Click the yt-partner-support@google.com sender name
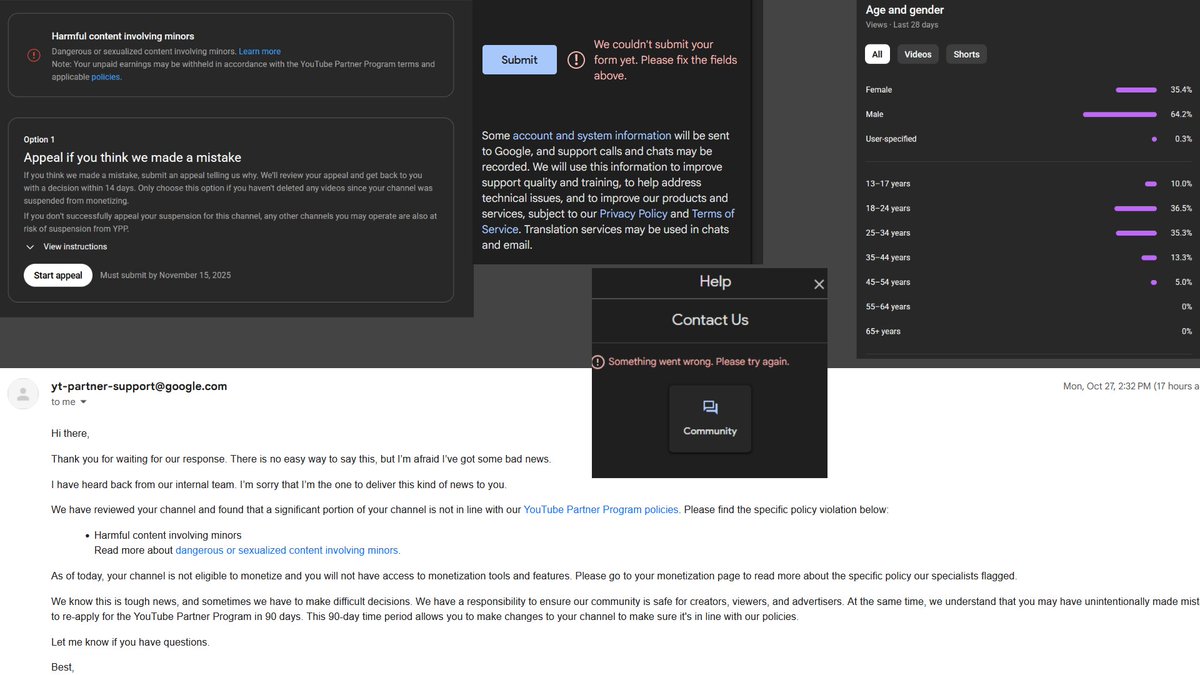Screen dimensions: 1200x675 point(139,386)
